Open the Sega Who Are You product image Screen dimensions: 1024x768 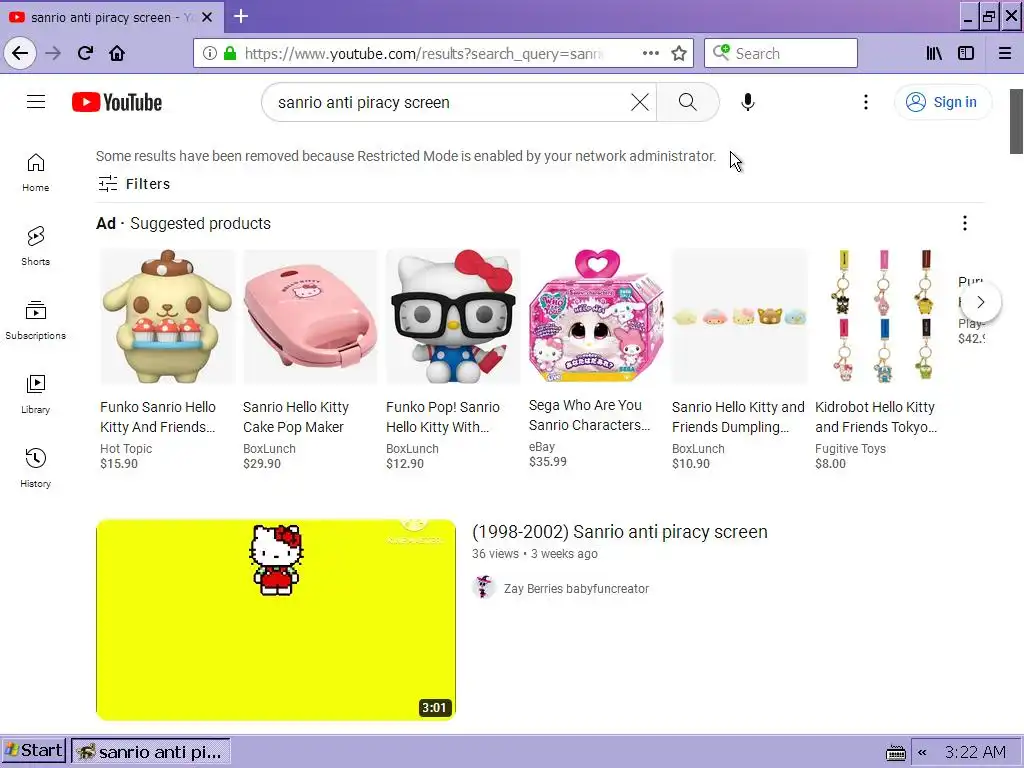[x=596, y=316]
